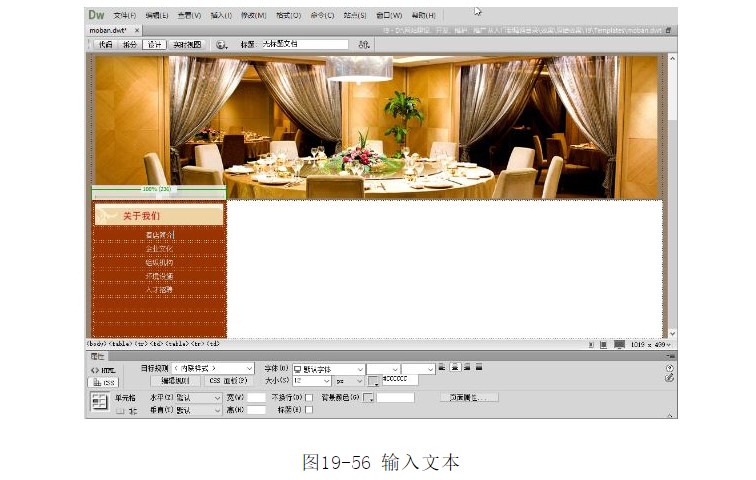Enable the 标题 (header) checkbox
This screenshot has width=756, height=480.
[x=309, y=410]
